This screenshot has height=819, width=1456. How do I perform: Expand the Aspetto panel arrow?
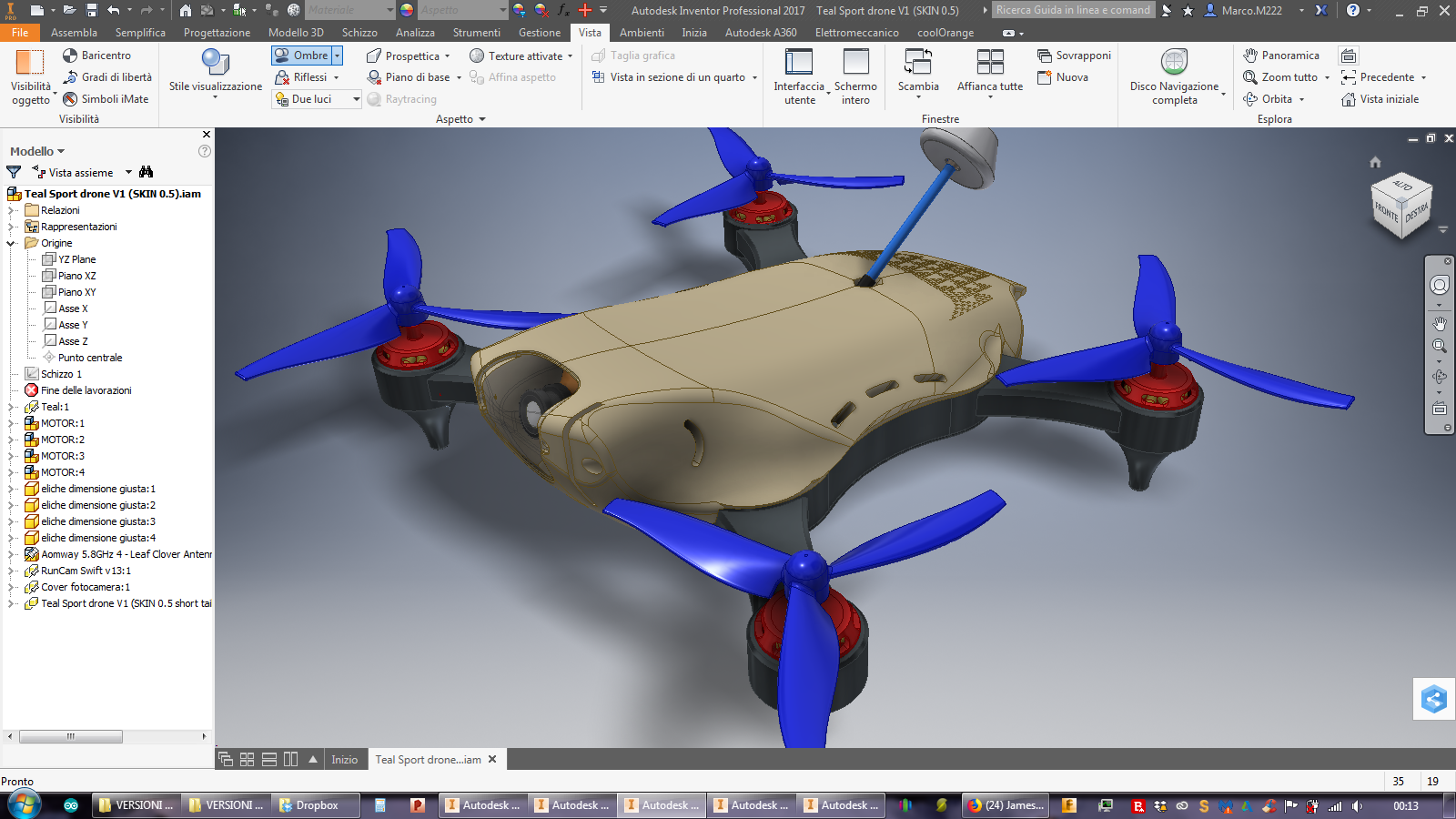[x=482, y=119]
